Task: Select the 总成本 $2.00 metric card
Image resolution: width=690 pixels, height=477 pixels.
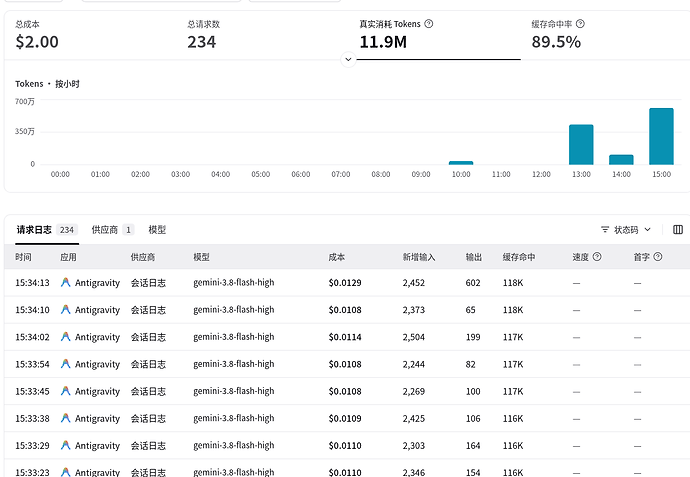Action: (x=90, y=35)
